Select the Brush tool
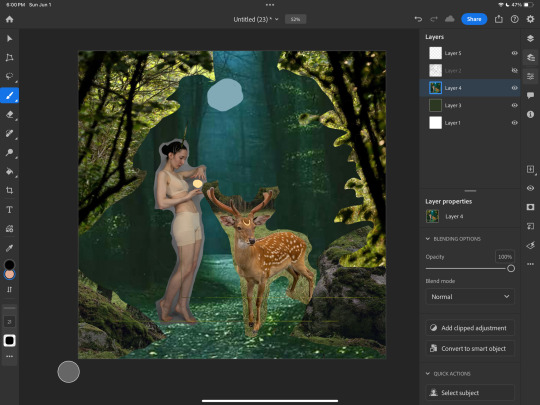540x405 pixels. [x=10, y=95]
